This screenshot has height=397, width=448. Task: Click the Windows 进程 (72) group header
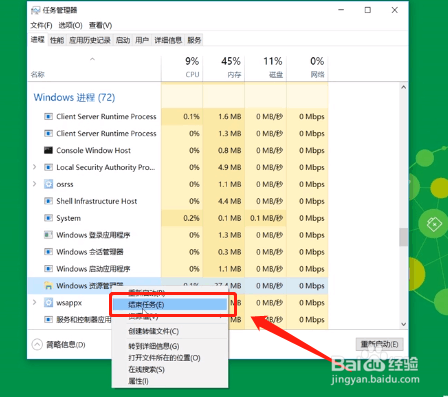pyautogui.click(x=74, y=97)
